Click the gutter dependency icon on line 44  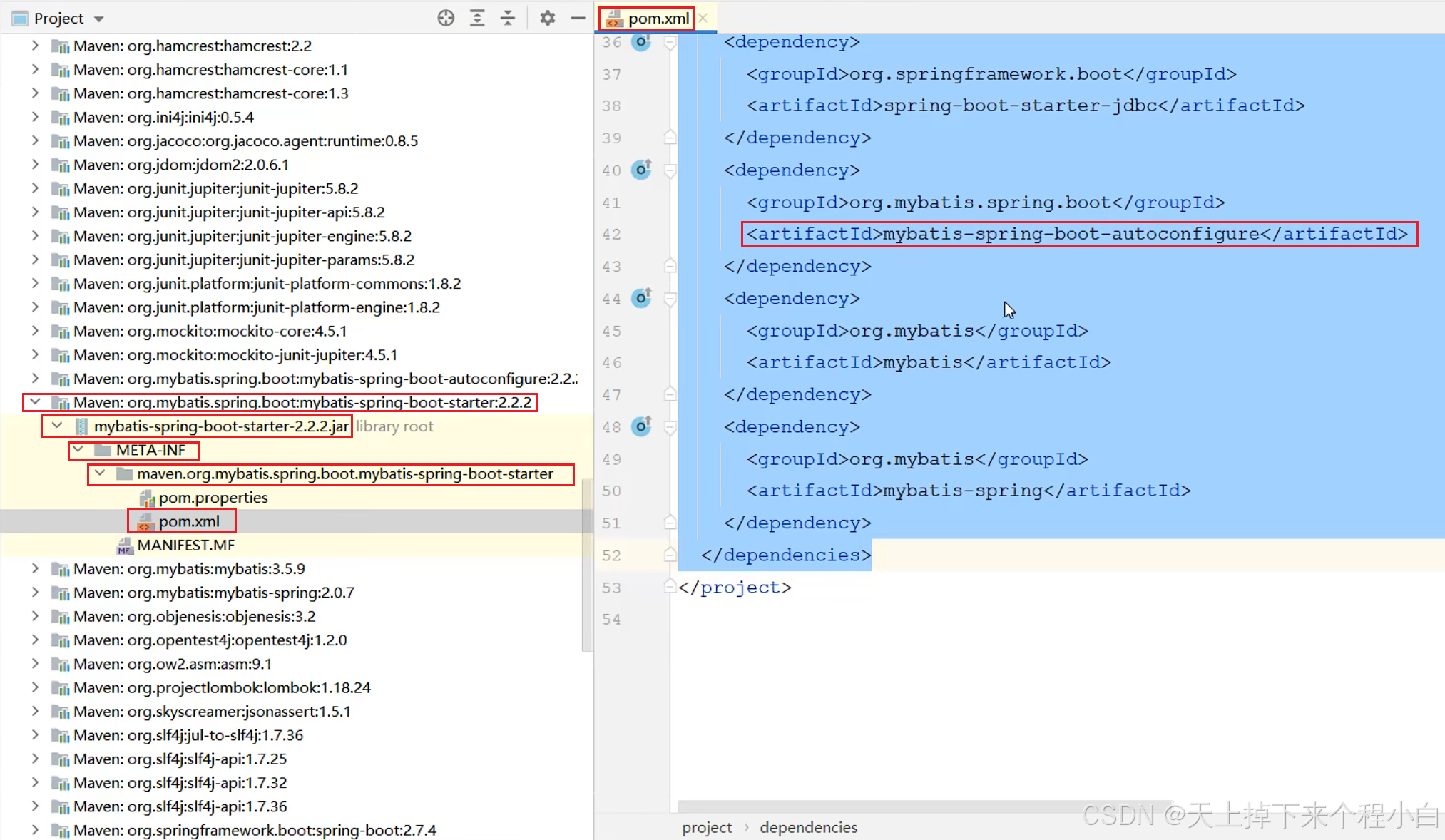click(641, 298)
